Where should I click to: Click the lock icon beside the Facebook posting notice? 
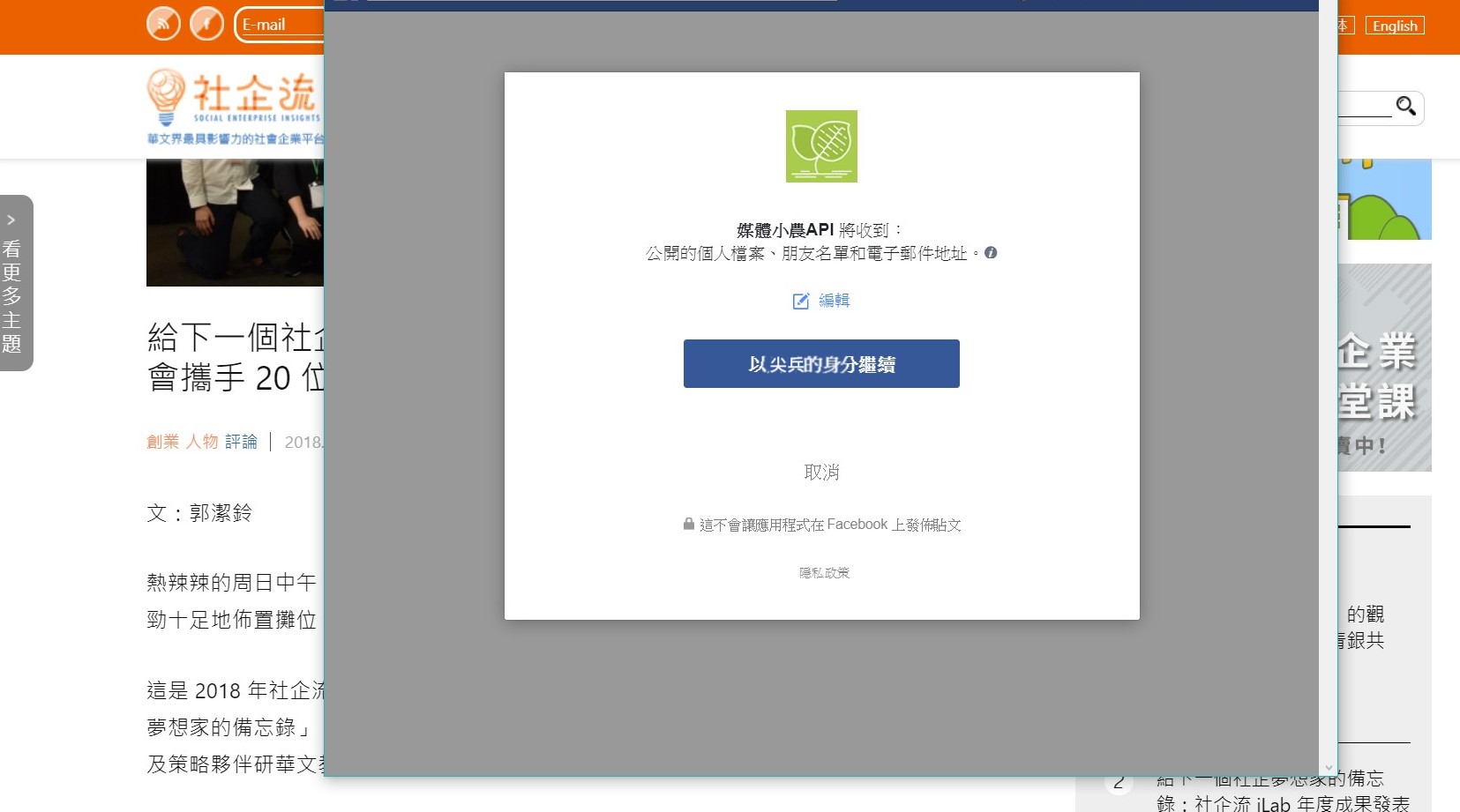[x=688, y=524]
